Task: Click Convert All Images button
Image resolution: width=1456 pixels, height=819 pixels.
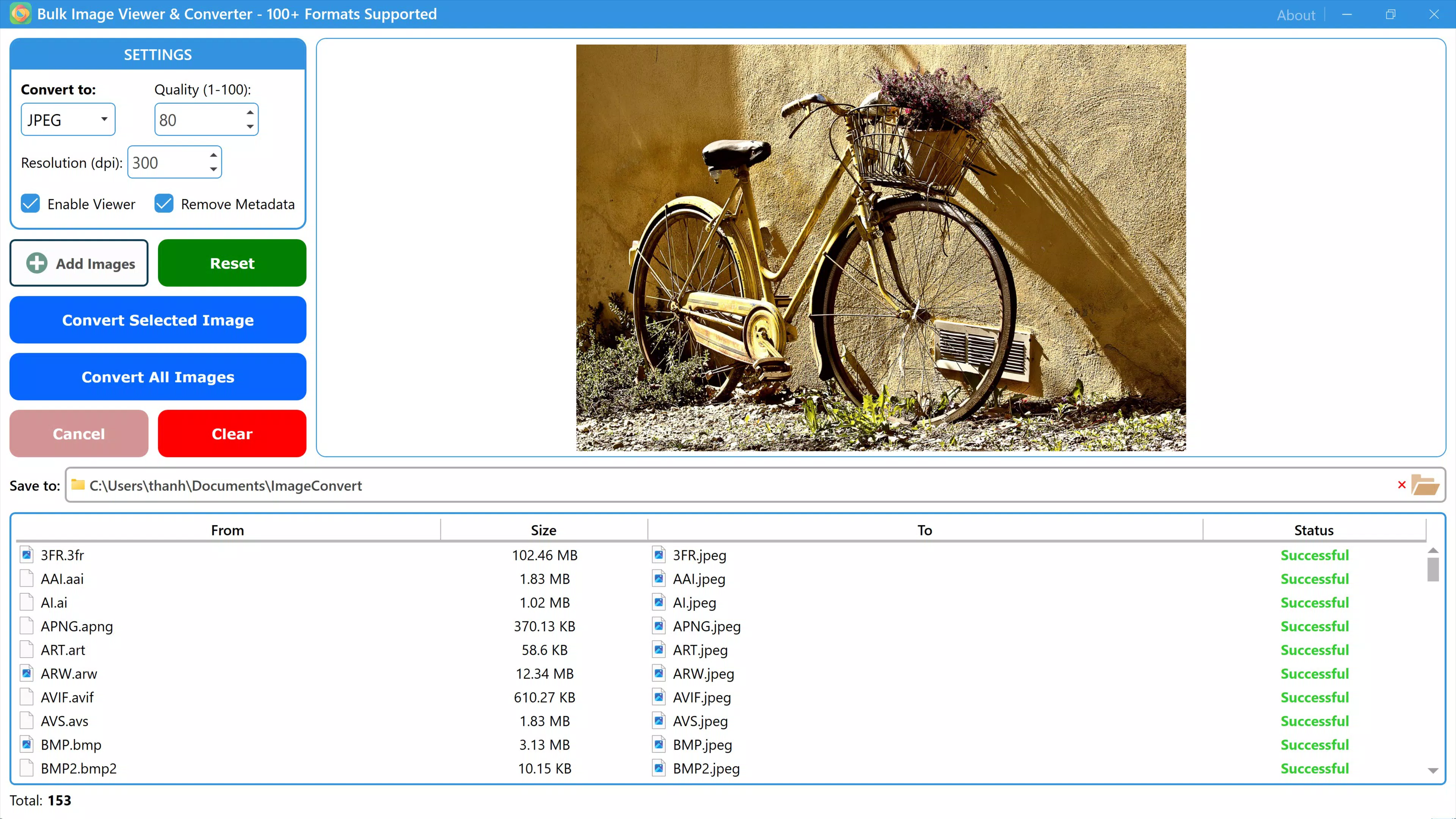Action: point(158,377)
